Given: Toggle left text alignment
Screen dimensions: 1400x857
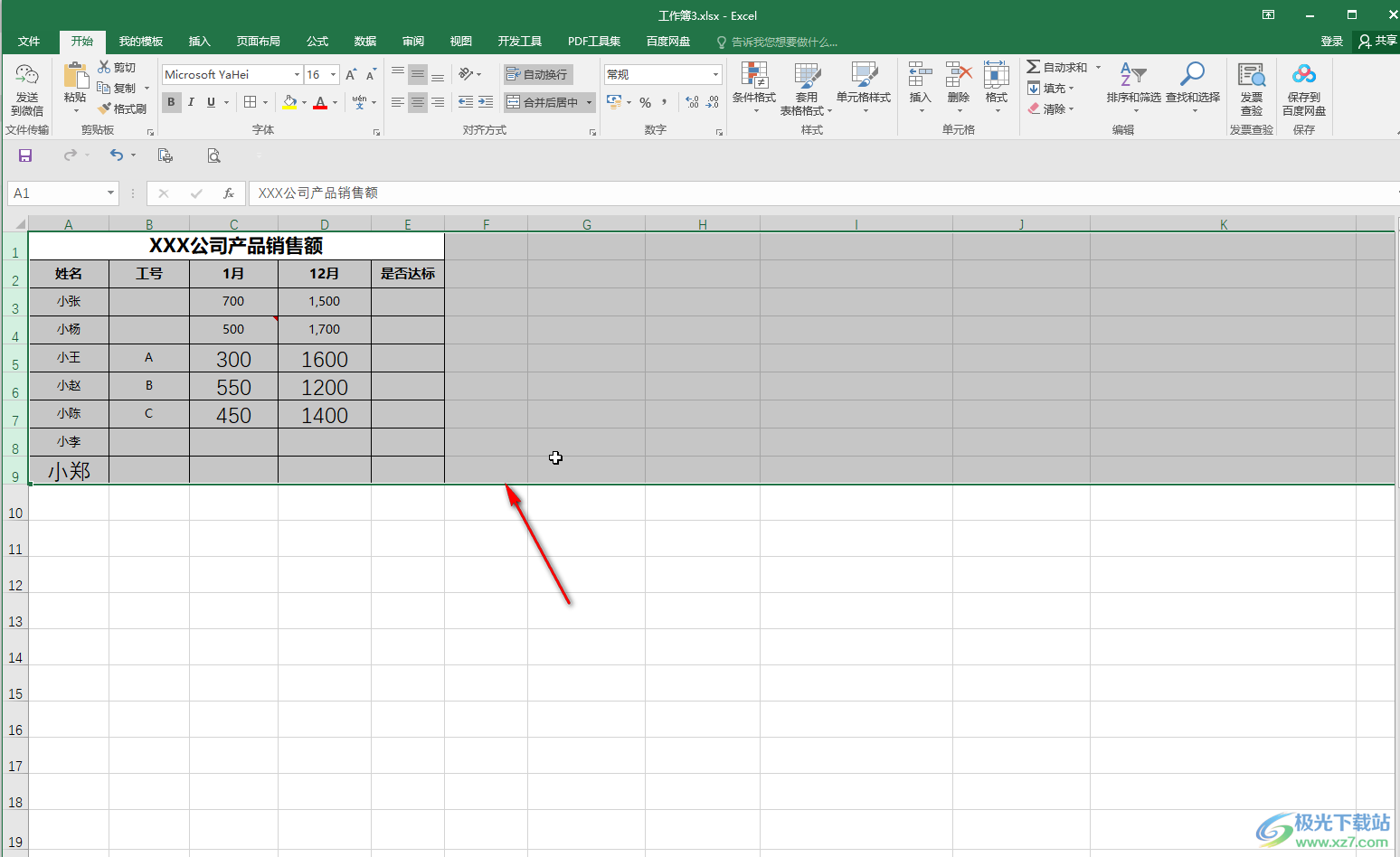Looking at the screenshot, I should [x=398, y=102].
